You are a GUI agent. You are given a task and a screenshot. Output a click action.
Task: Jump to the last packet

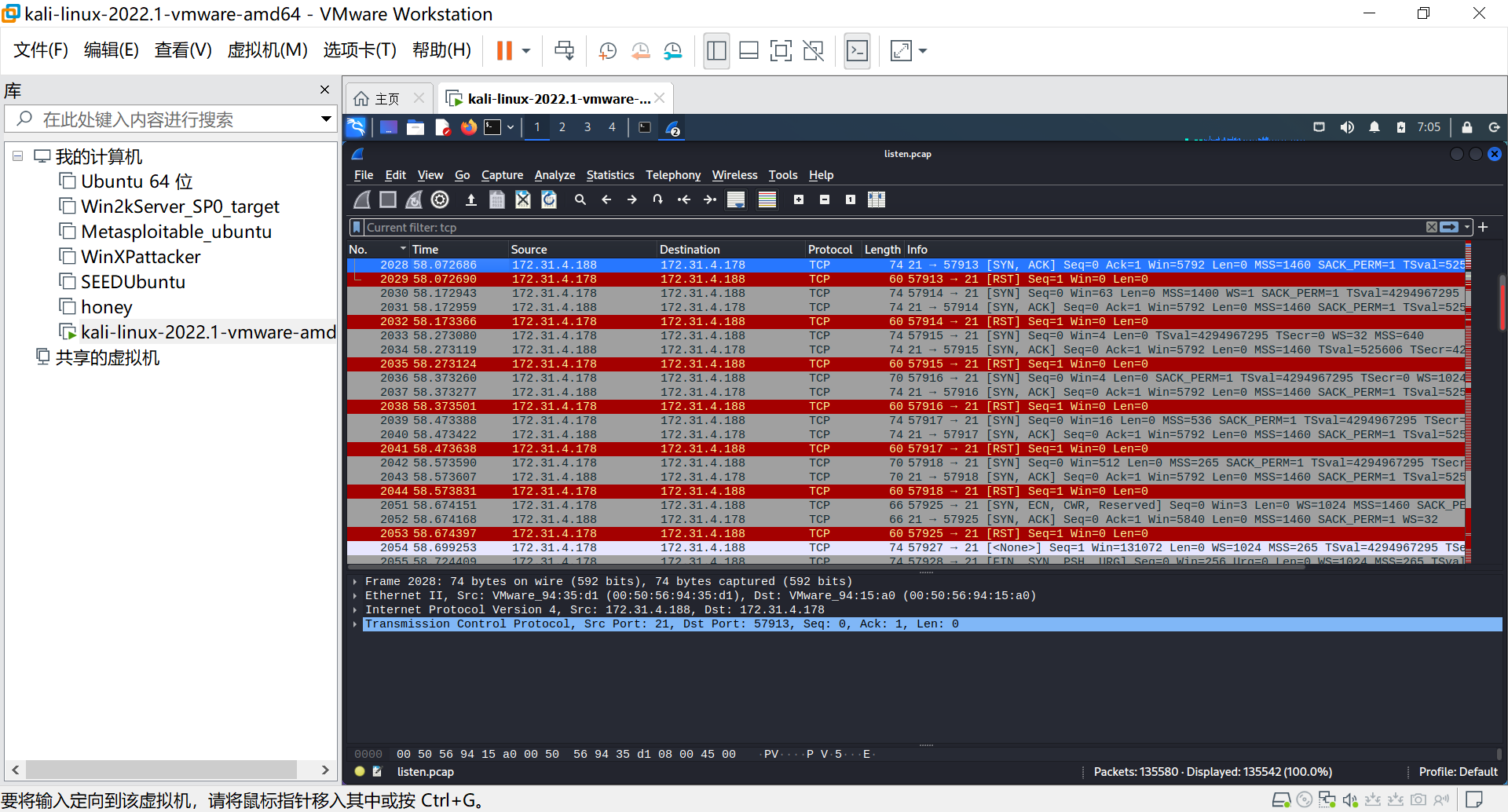click(710, 199)
